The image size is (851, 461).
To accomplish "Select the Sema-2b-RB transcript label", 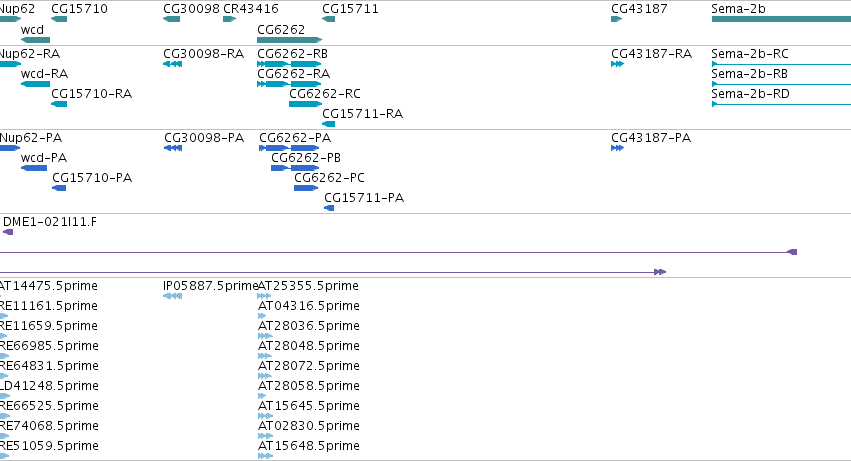I will pos(749,74).
